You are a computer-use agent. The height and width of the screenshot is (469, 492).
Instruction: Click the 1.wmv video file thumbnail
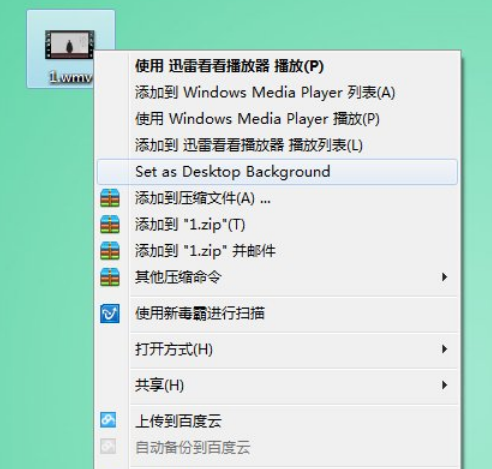click(x=70, y=45)
